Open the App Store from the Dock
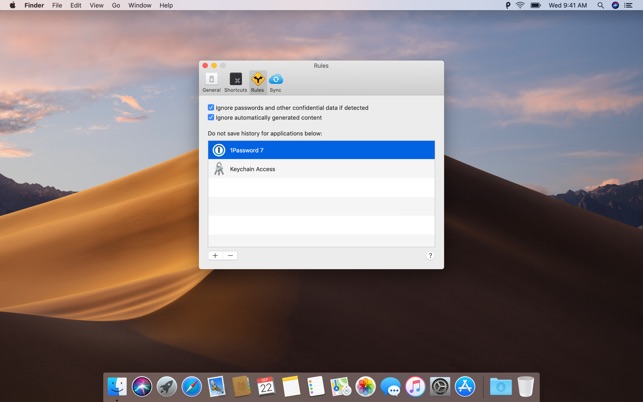Viewport: 643px width, 402px height. pyautogui.click(x=465, y=386)
